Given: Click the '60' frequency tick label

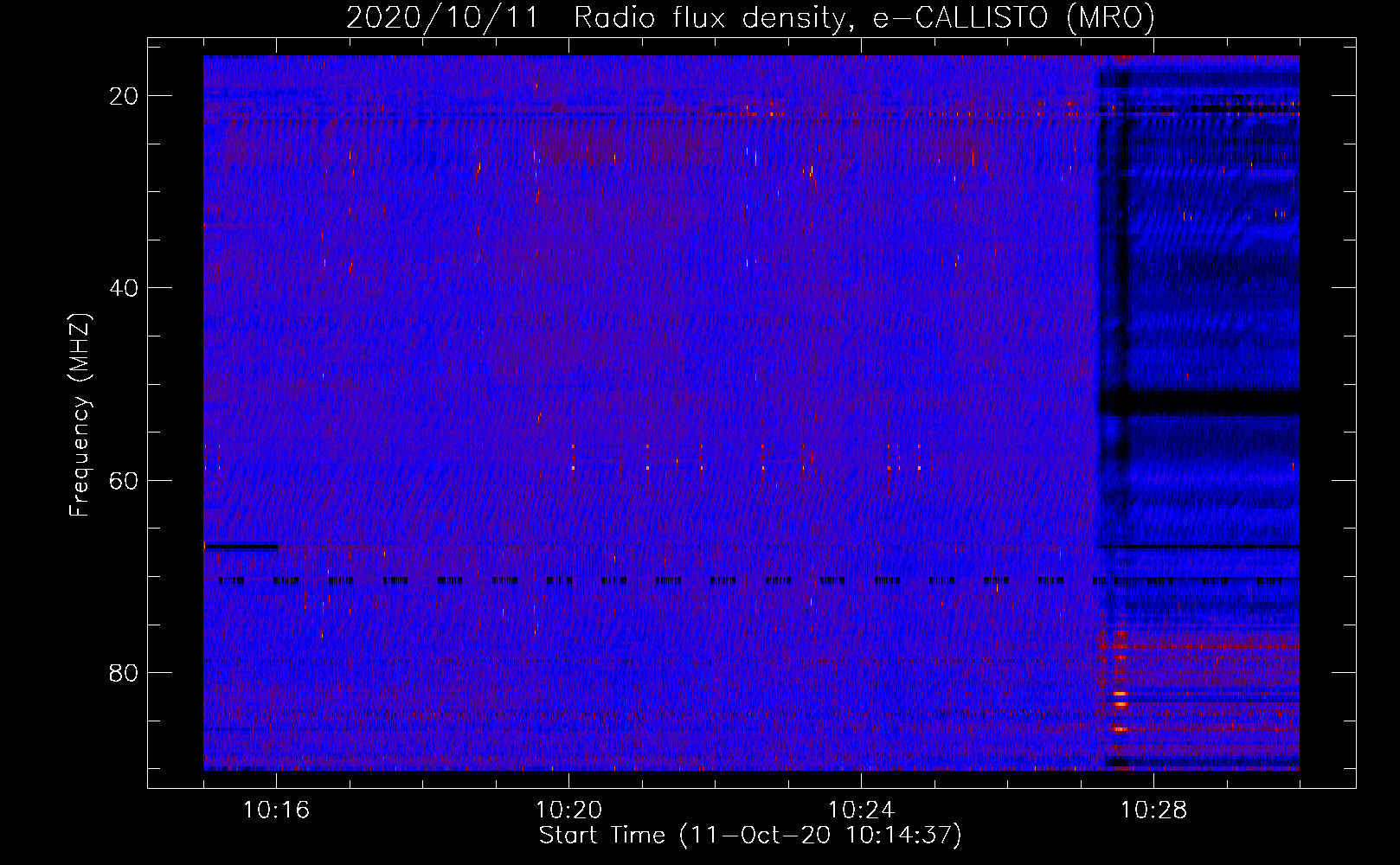Looking at the screenshot, I should [125, 480].
